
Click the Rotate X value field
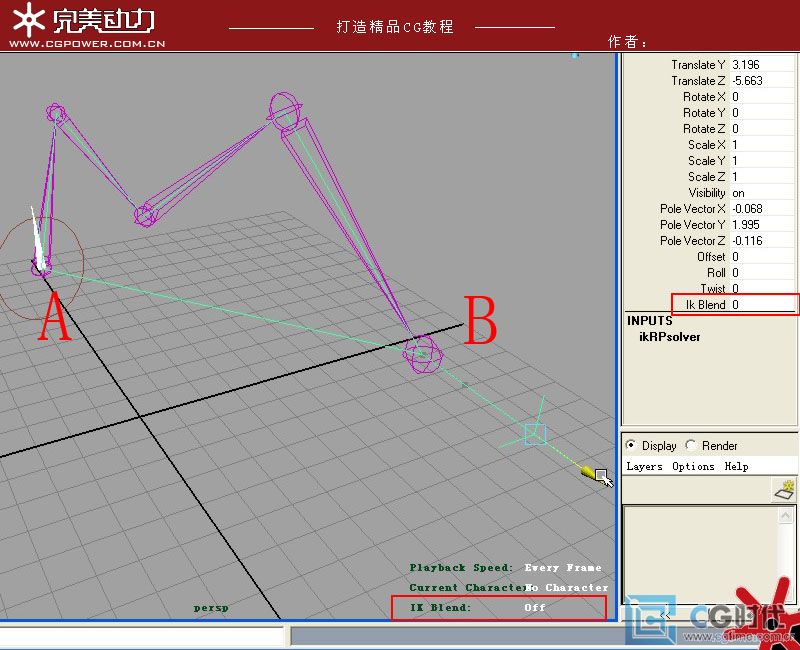[763, 96]
